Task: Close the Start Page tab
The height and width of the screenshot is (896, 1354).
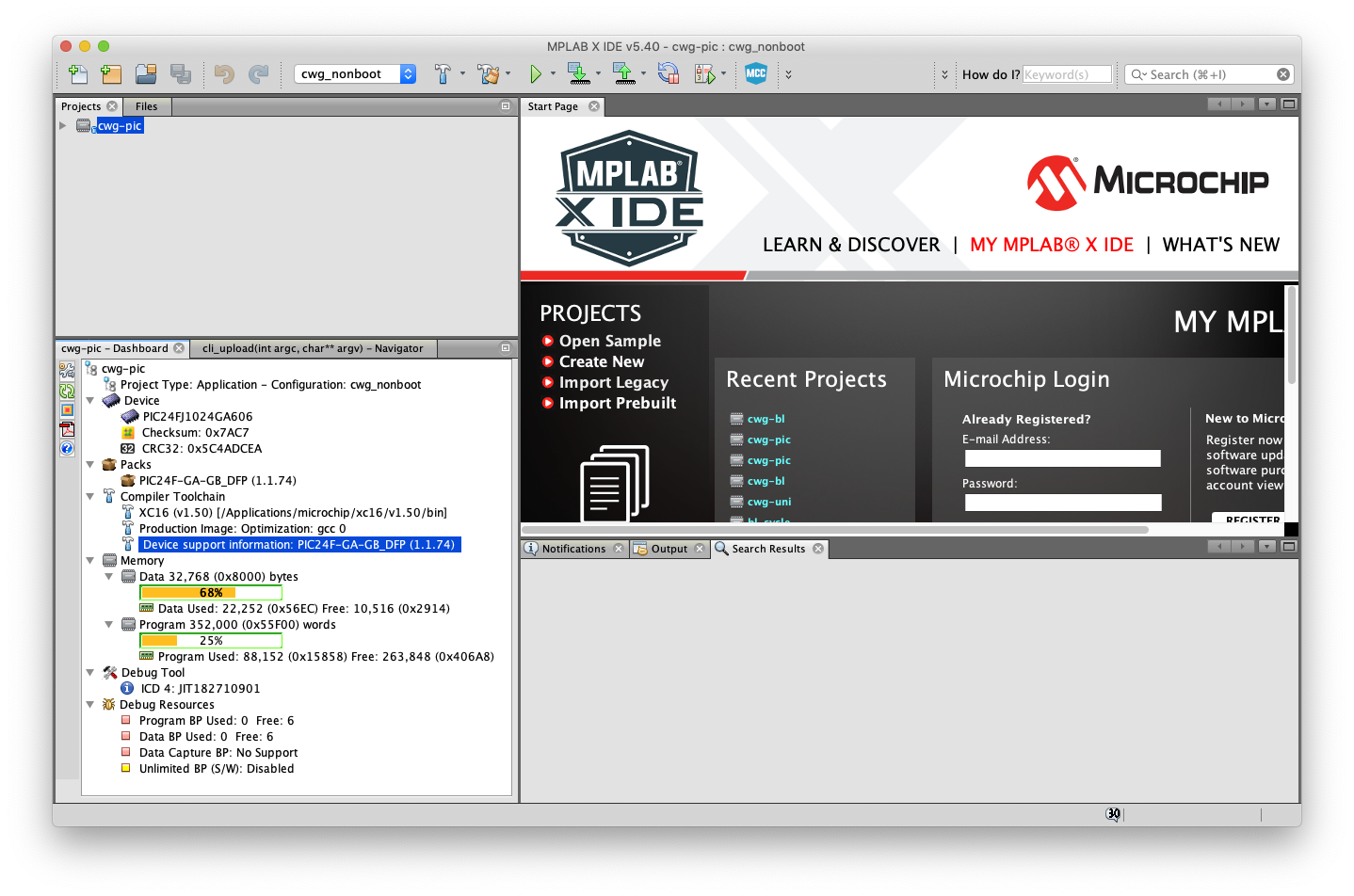Action: [594, 106]
